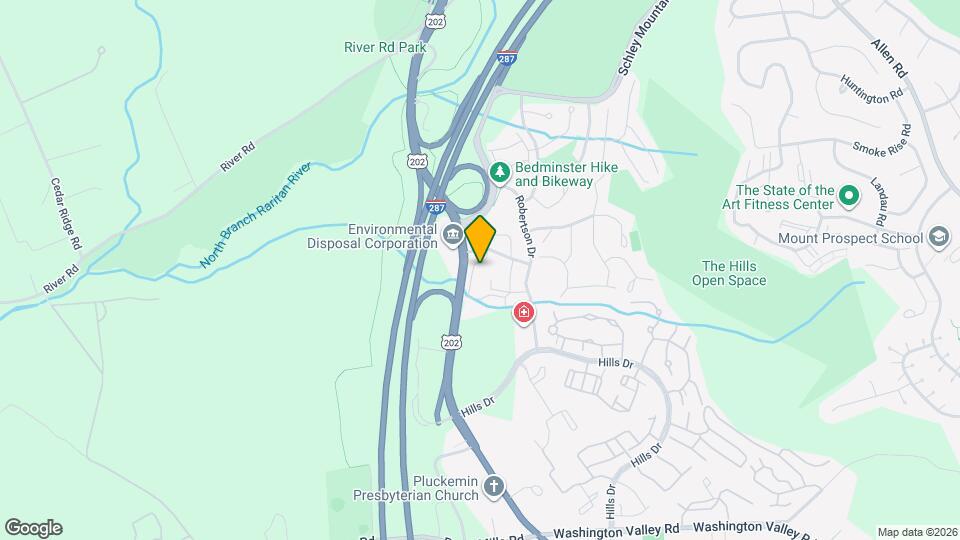Select the Environmental Disposal Corporation museum icon

[452, 236]
